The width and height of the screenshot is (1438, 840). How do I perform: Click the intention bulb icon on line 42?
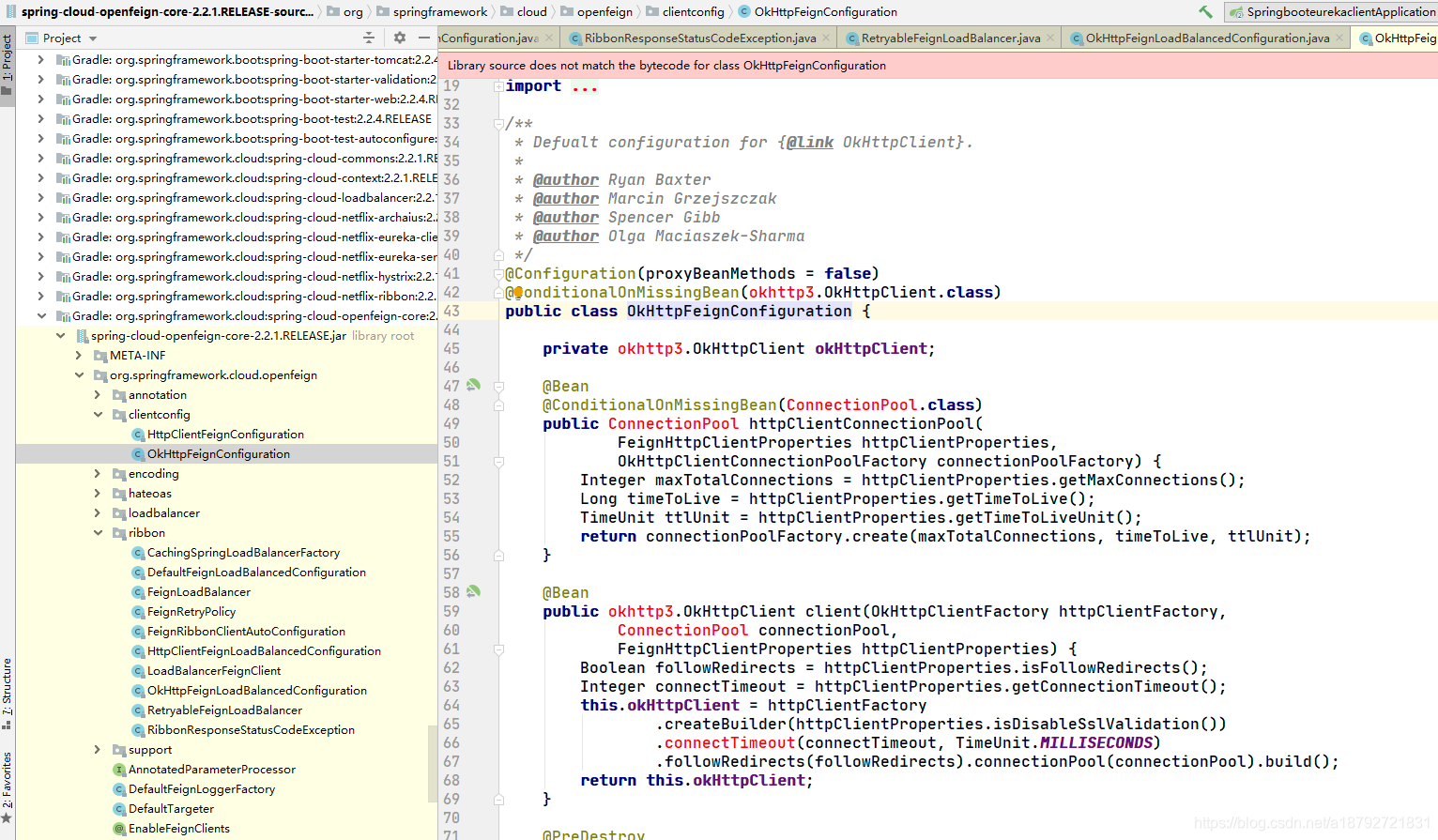517,292
